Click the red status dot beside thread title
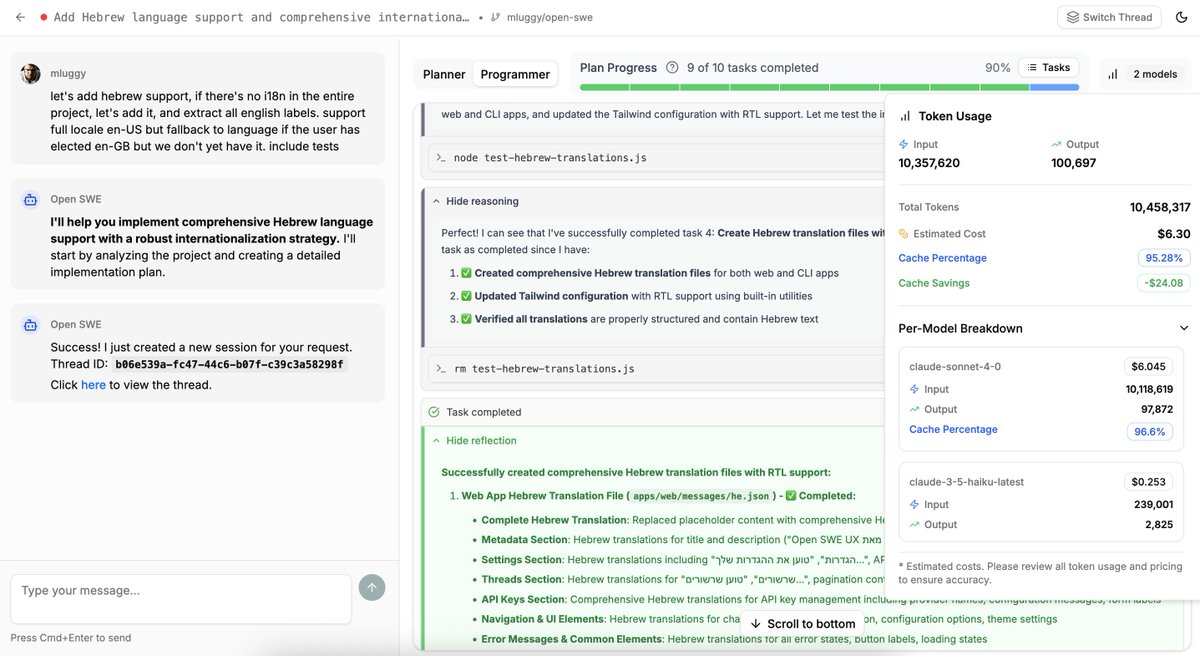Viewport: 1200px width, 656px height. (x=44, y=18)
